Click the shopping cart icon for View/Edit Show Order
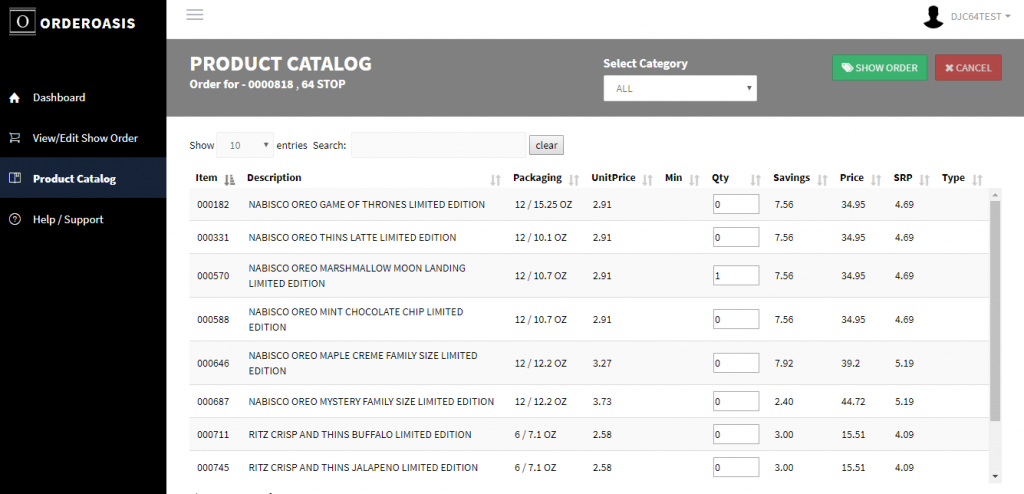Screen dimensions: 1024x494 [14, 139]
